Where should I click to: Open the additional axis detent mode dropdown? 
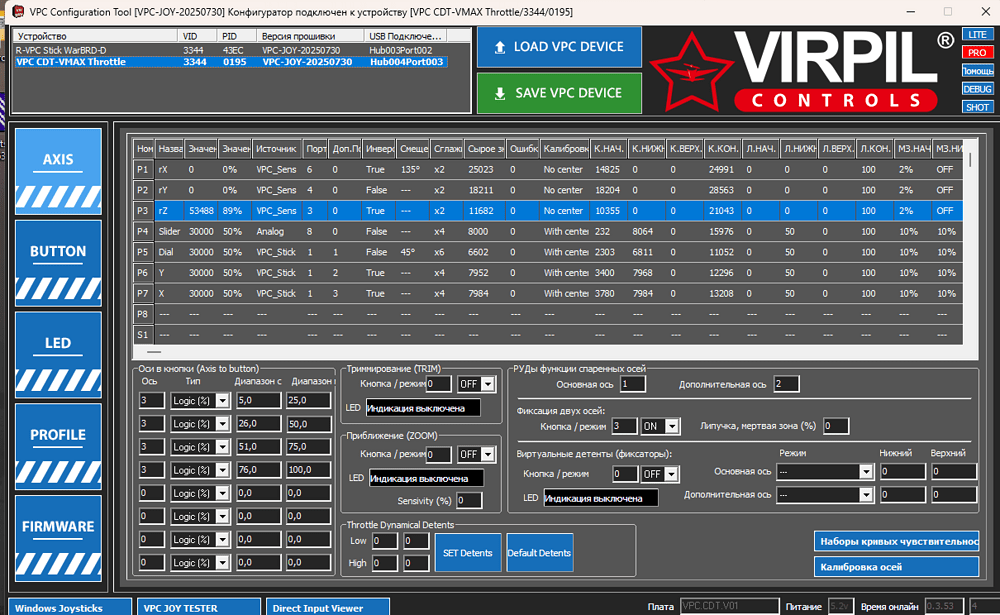[824, 494]
